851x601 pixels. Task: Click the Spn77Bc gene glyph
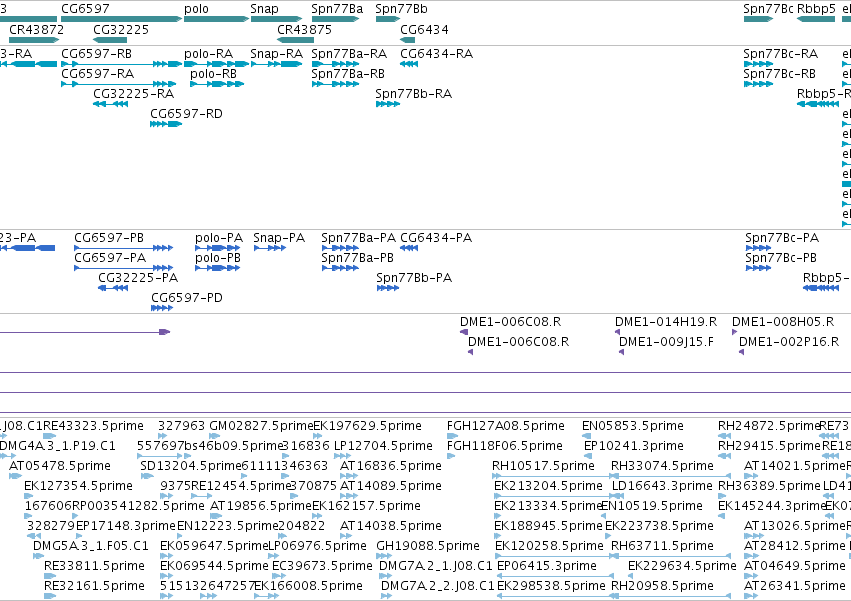[758, 19]
